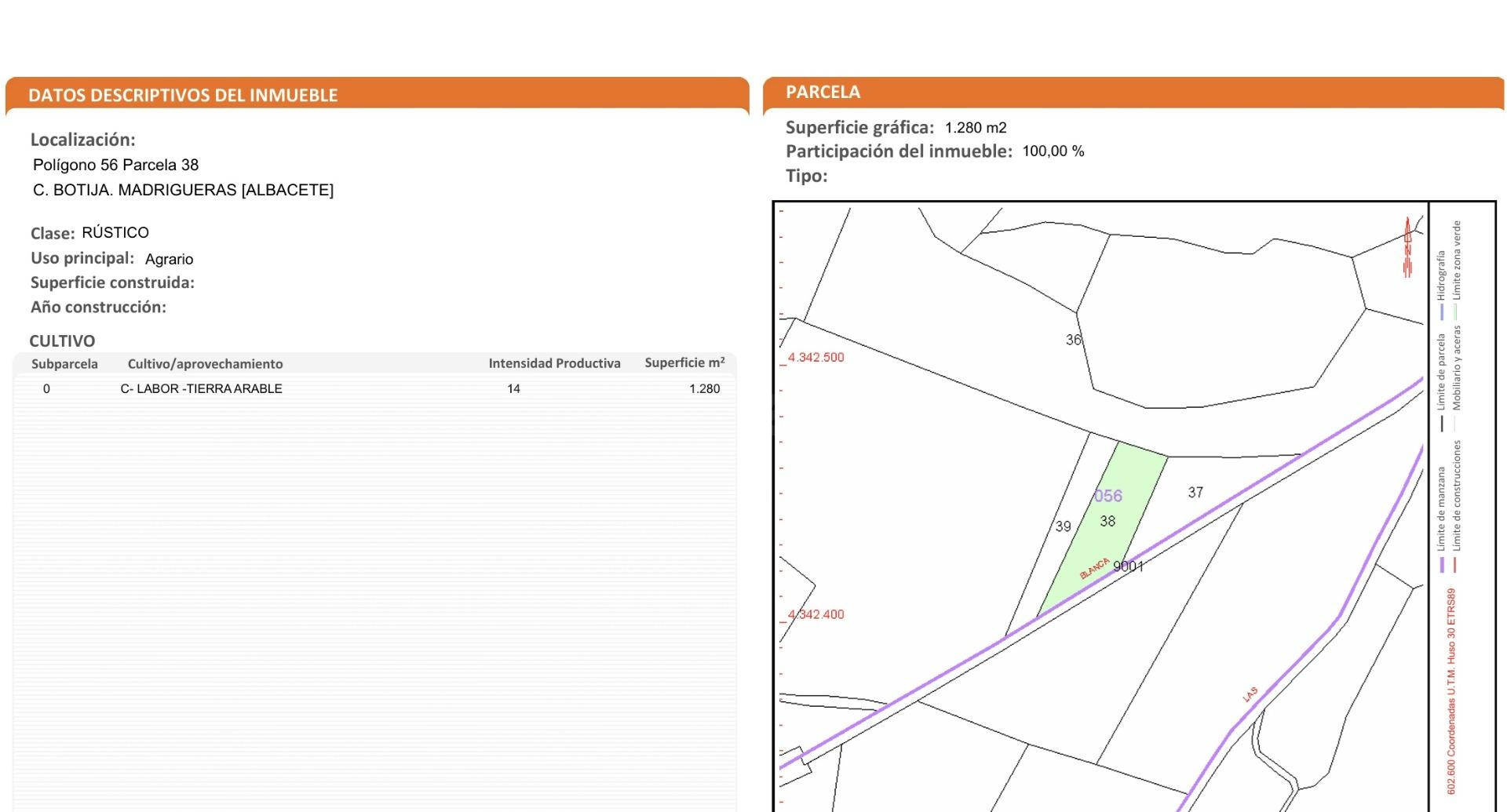The height and width of the screenshot is (812, 1507).
Task: Select parcel 36 label on map
Action: tap(1074, 340)
